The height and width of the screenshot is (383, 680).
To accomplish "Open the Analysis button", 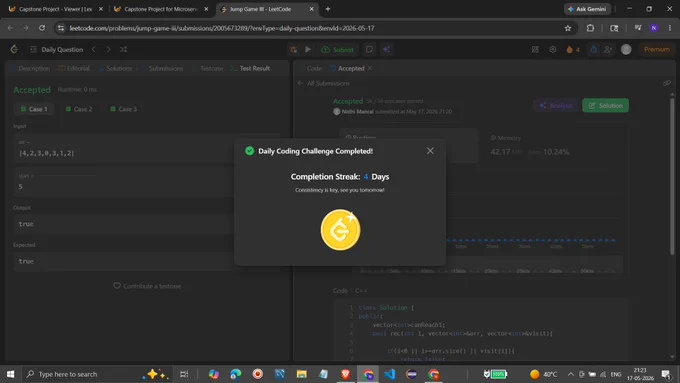I will (x=556, y=105).
